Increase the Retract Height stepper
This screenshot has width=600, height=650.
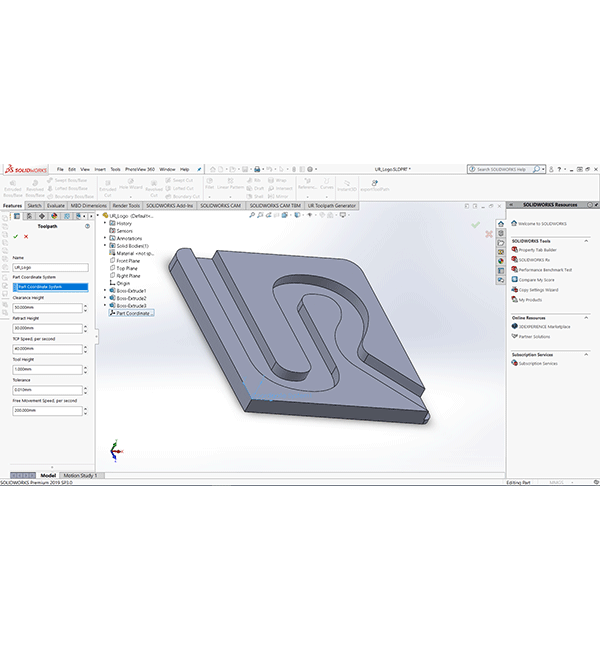[85, 326]
